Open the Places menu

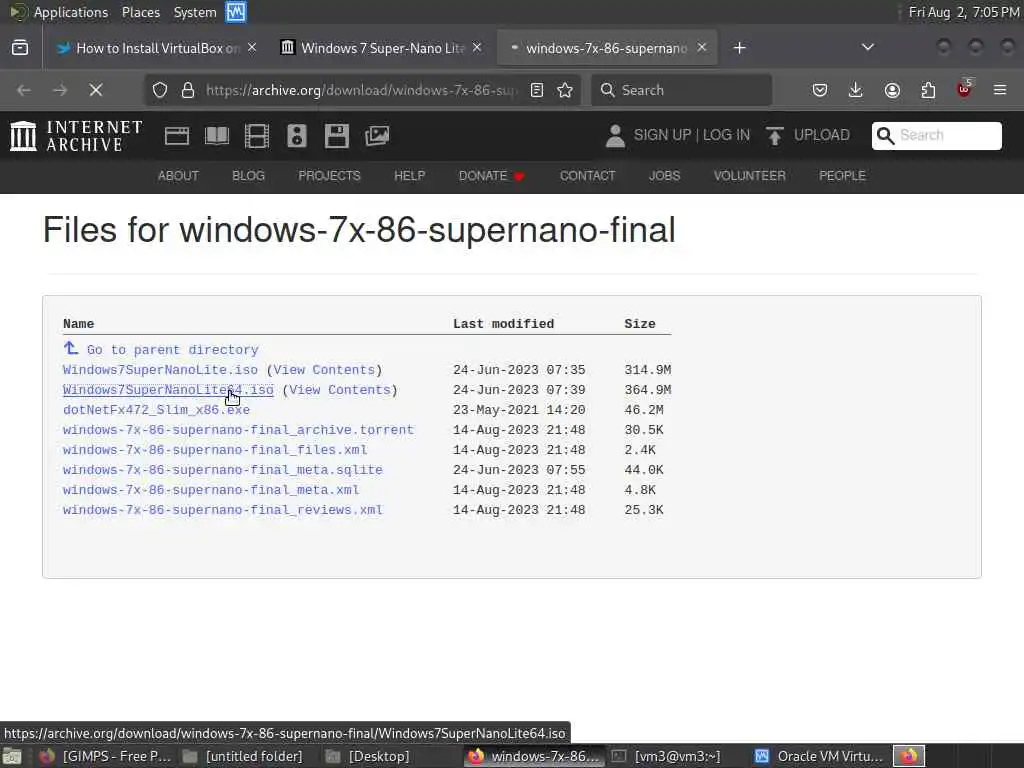pyautogui.click(x=140, y=12)
